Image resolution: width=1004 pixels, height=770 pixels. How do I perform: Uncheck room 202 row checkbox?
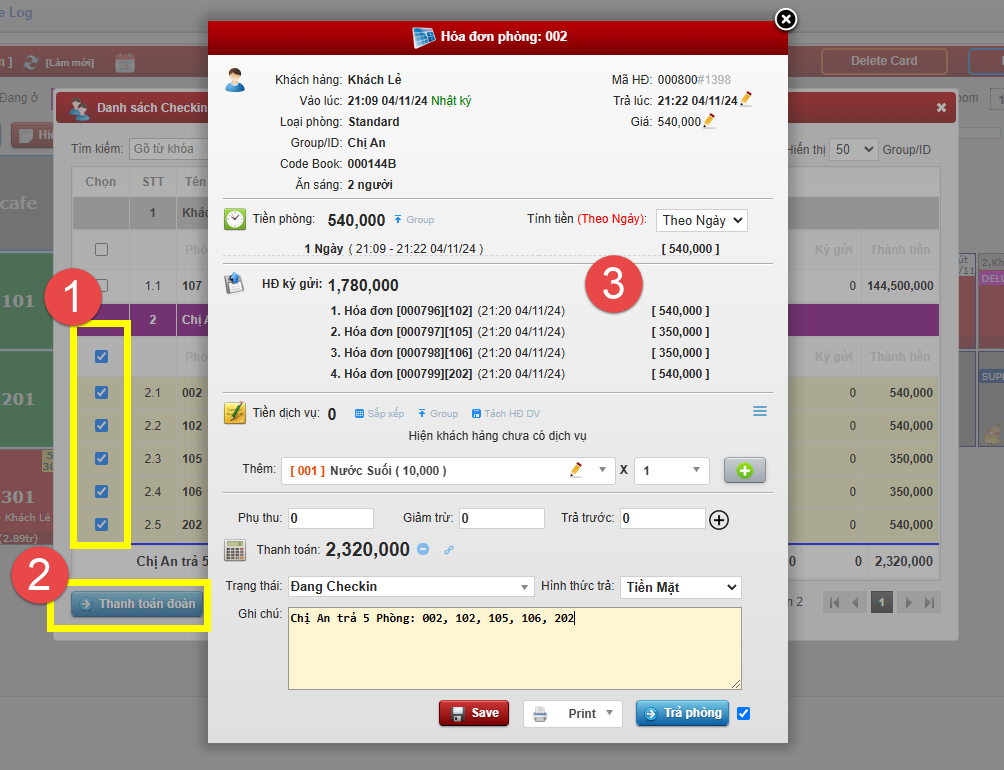pyautogui.click(x=101, y=524)
